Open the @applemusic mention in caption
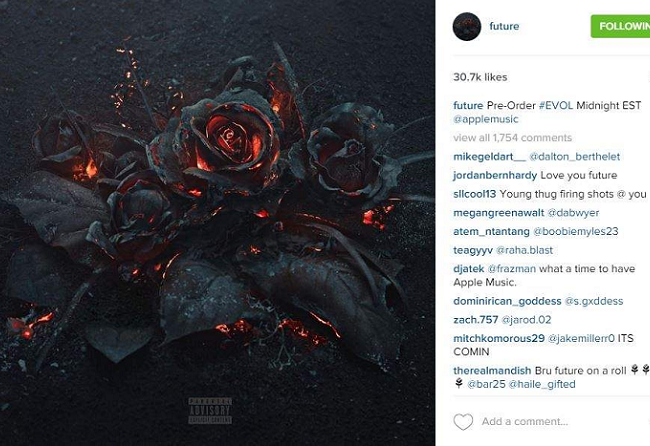 [486, 119]
